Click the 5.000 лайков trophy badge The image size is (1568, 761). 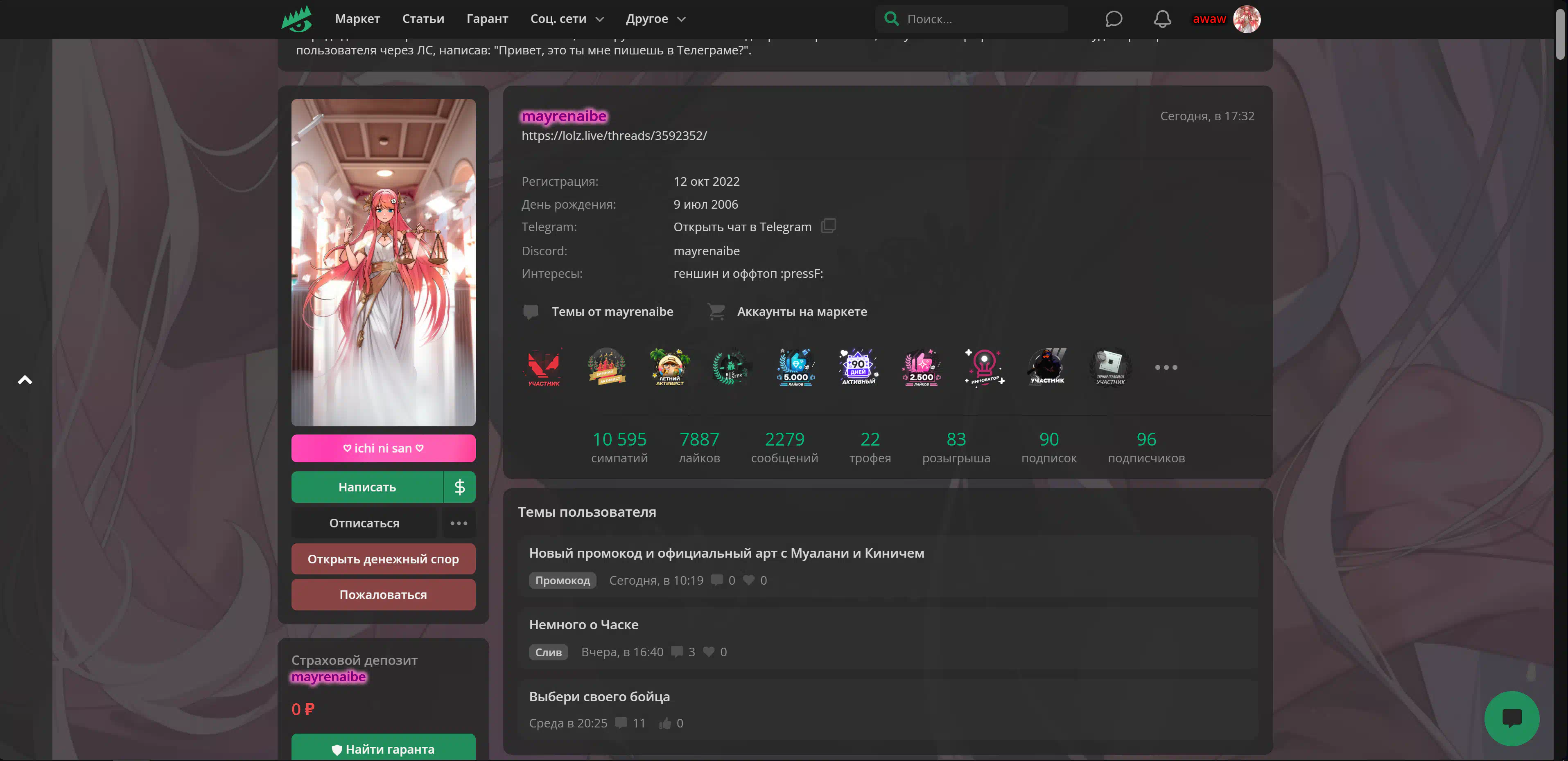(x=795, y=367)
